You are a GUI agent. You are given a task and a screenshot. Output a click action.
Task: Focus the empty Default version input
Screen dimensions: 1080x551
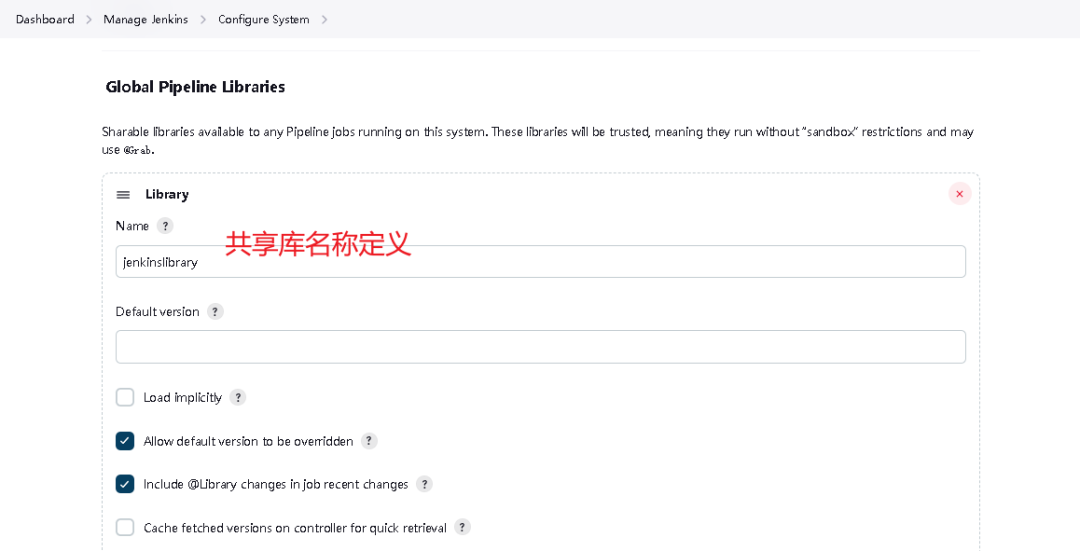coord(541,347)
